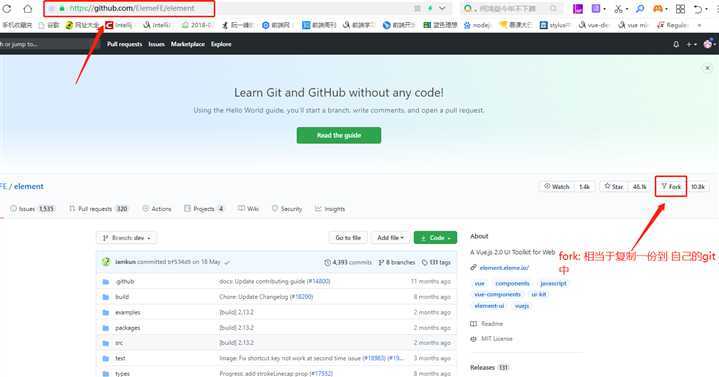
Task: Open the element.eleme.io website link
Action: [x=504, y=267]
